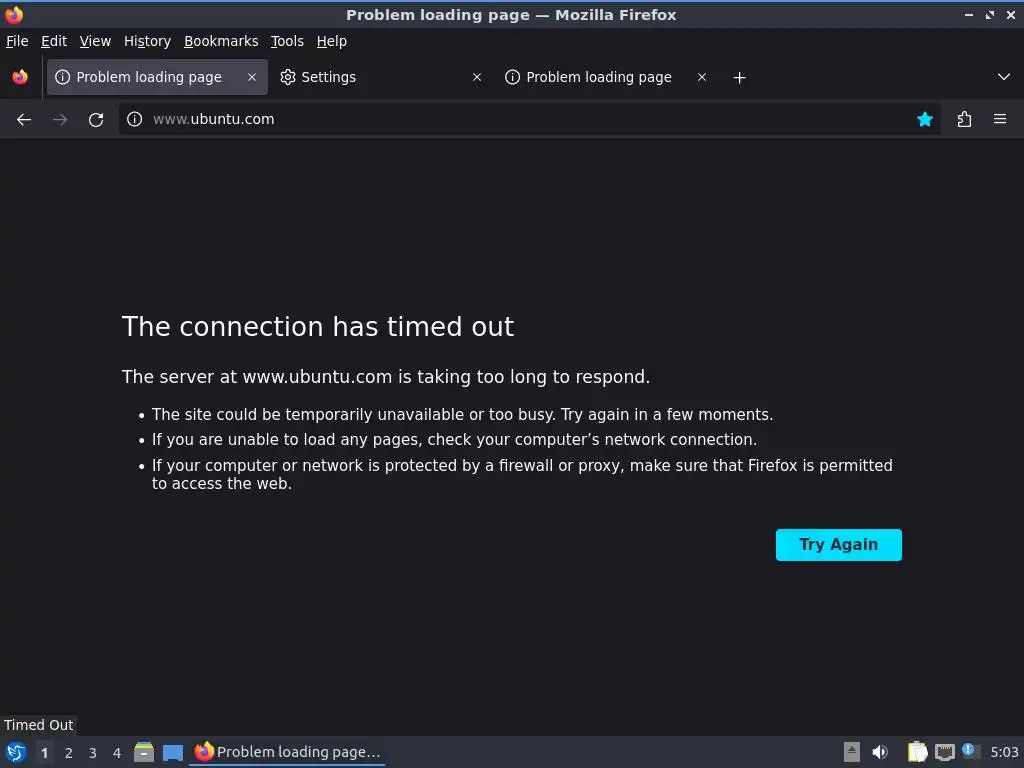
Task: Click the show desktop icon in taskbar
Action: click(172, 752)
